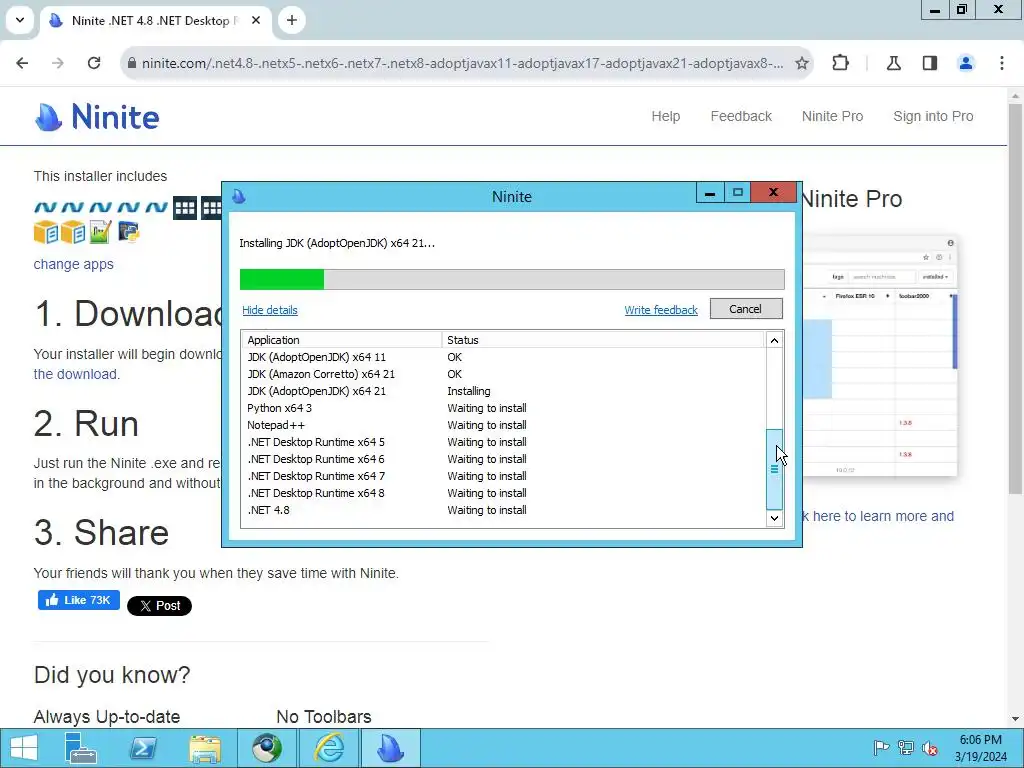Click Hide details in Ninite installer
1024x768 pixels.
tap(270, 310)
